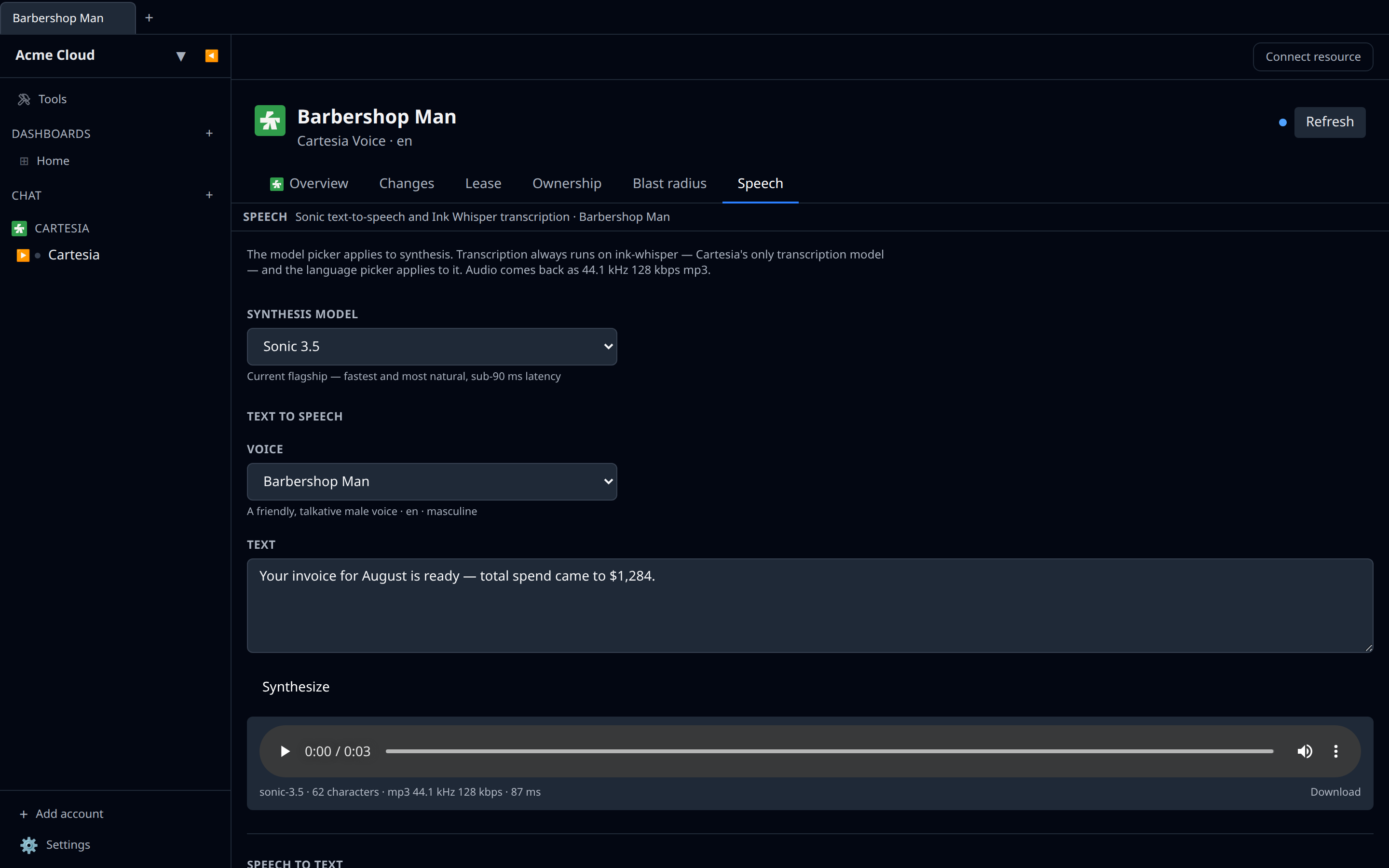This screenshot has width=1389, height=868.
Task: Click the 0:00 / 0:03 time readout
Action: click(338, 751)
